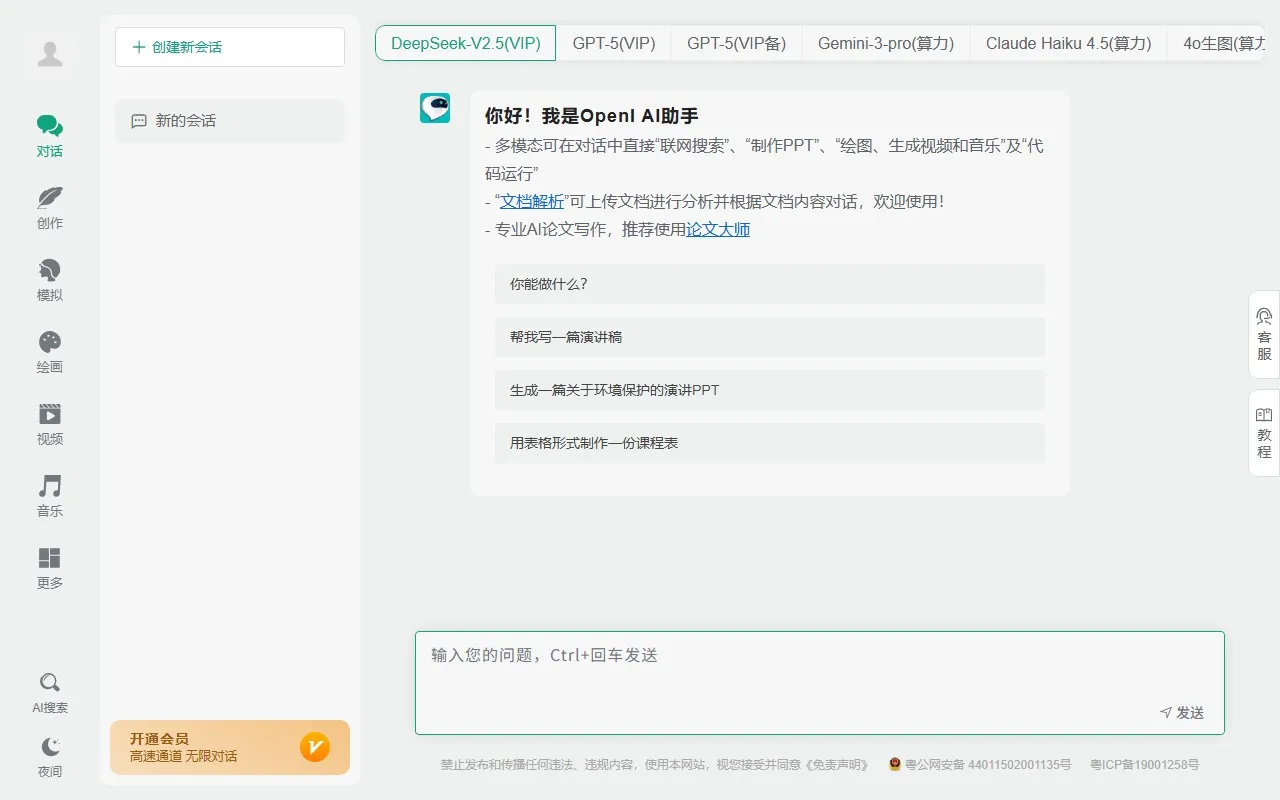Select the Claude Haiku 4.5 model tab

click(1068, 43)
